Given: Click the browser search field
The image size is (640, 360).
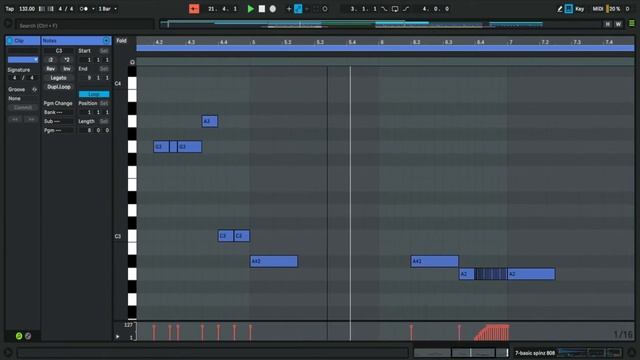Looking at the screenshot, I should tap(85, 25).
